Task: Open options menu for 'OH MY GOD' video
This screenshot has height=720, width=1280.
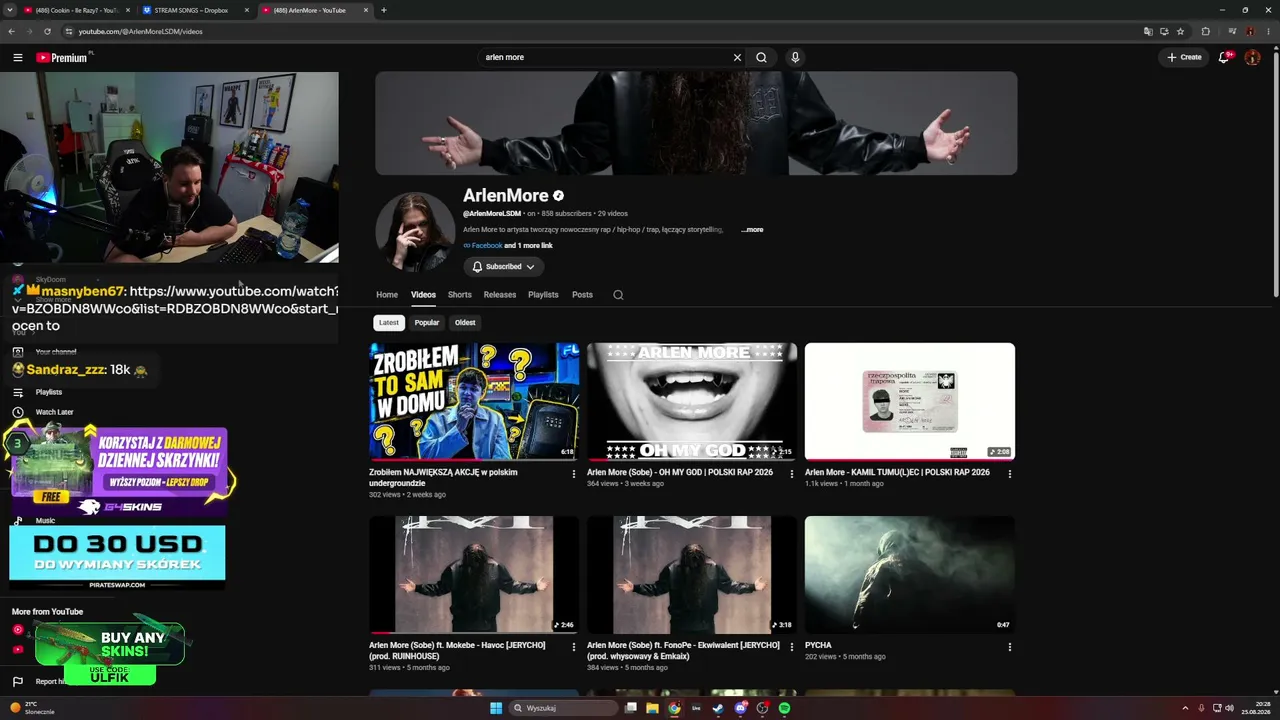Action: (792, 474)
